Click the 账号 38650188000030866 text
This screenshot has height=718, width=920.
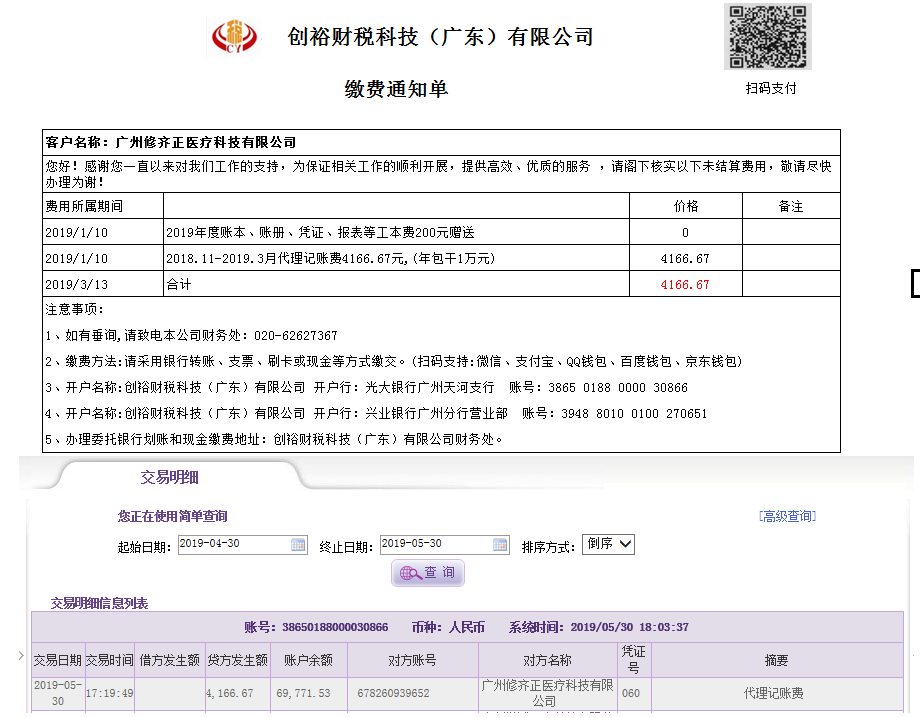click(316, 627)
